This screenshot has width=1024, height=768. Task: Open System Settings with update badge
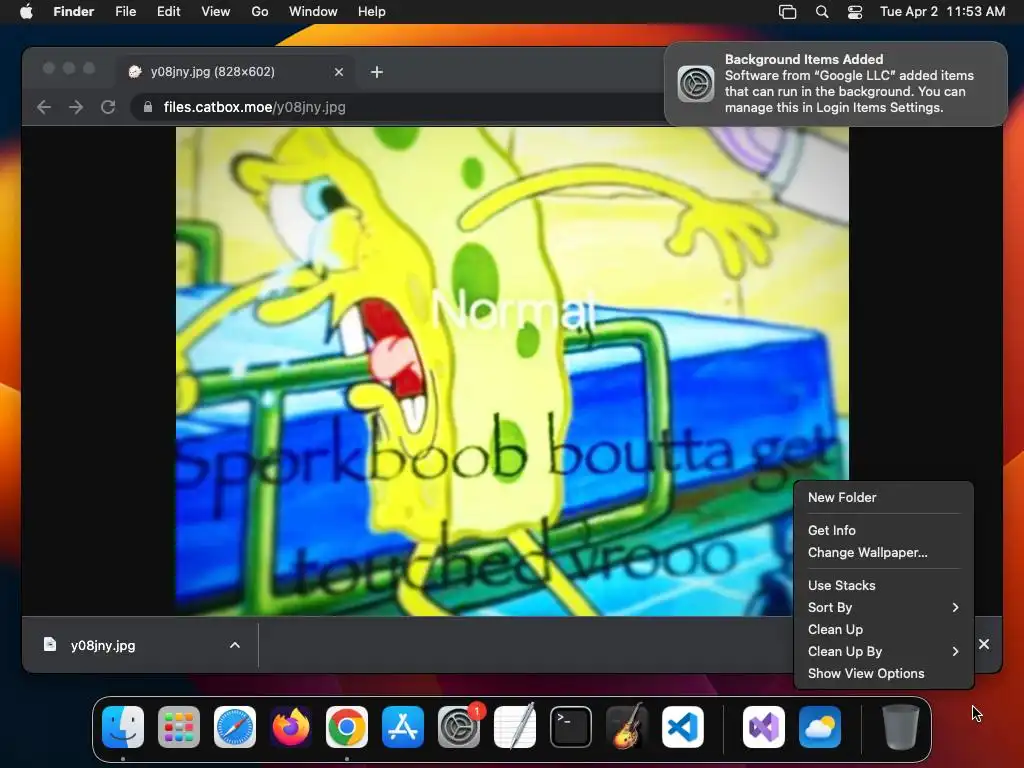[x=459, y=727]
